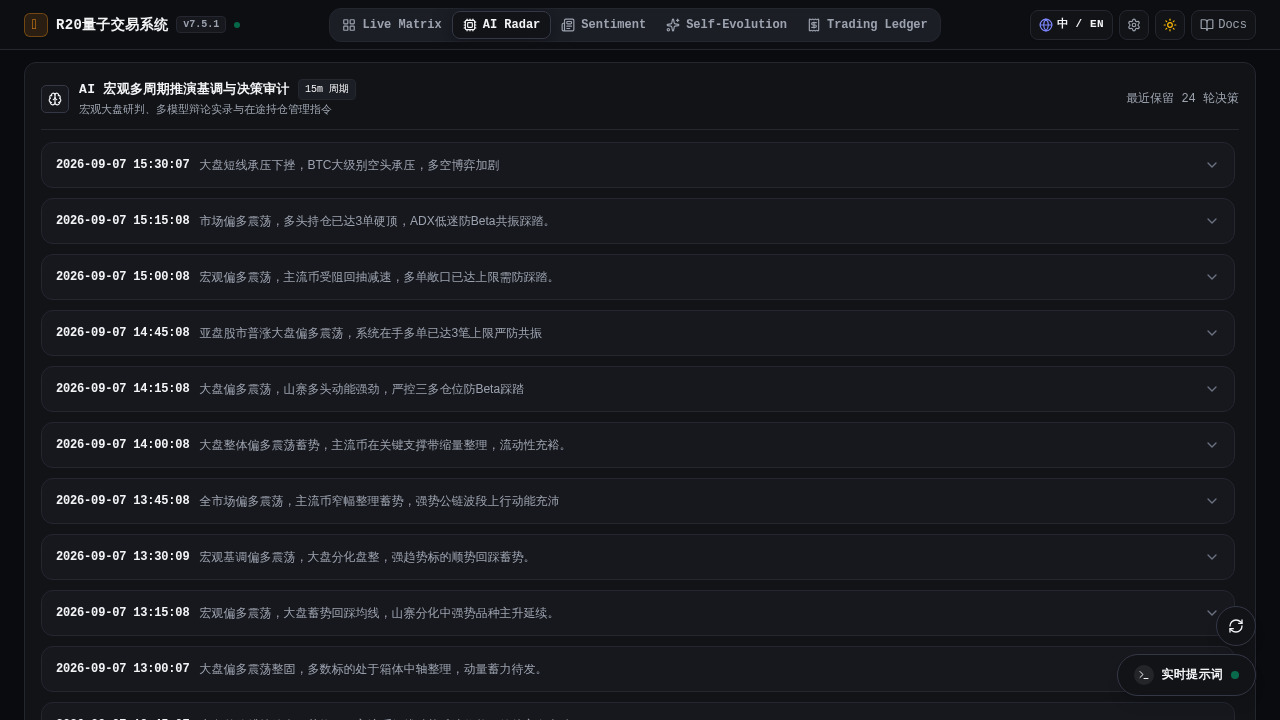The height and width of the screenshot is (720, 1280).
Task: Click the Sentiment newspaper icon
Action: tap(568, 25)
